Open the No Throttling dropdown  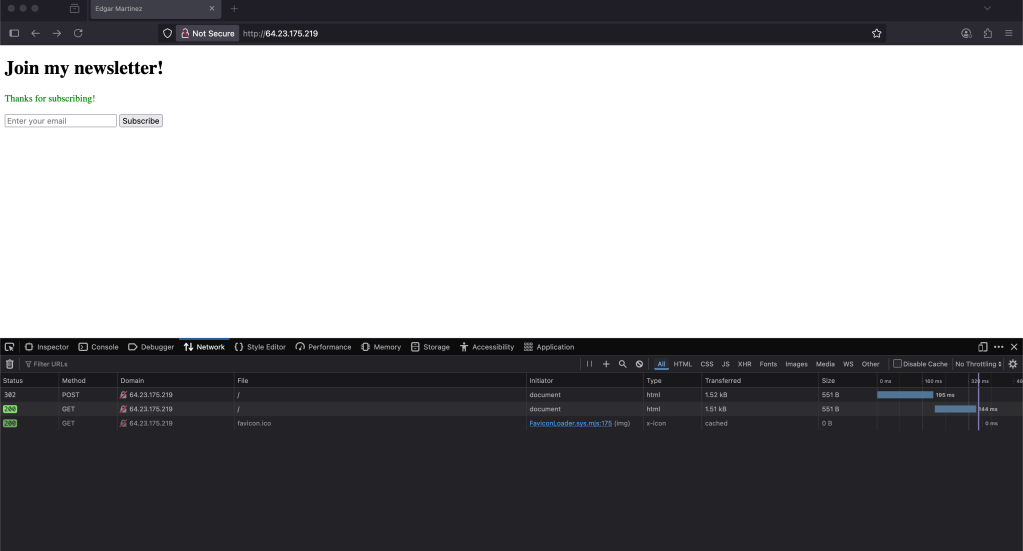click(978, 364)
